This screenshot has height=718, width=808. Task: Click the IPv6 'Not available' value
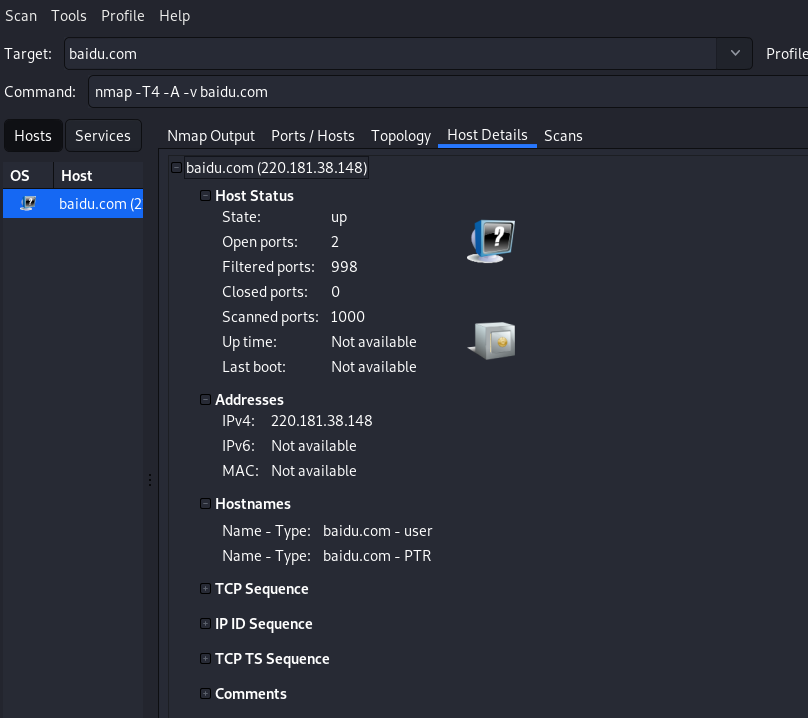[x=314, y=446]
